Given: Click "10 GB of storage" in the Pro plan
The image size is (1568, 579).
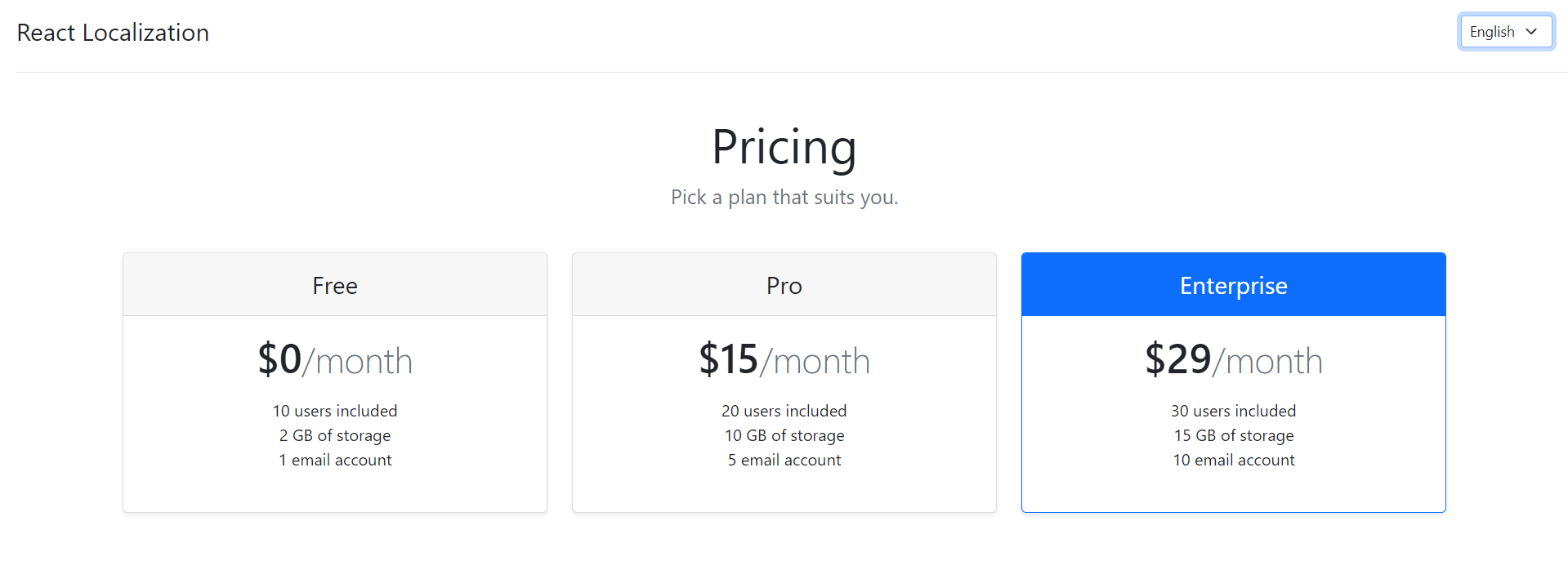Looking at the screenshot, I should (x=784, y=435).
